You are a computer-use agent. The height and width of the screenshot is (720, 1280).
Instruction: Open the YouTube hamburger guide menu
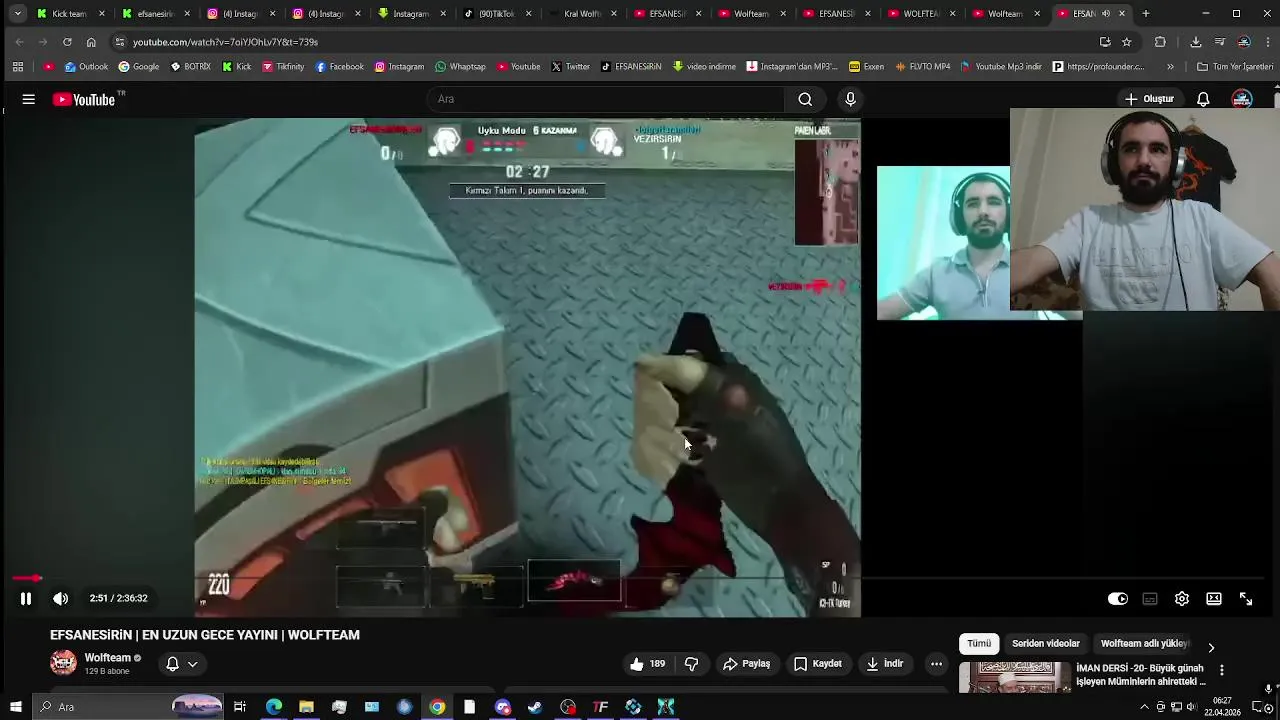(29, 99)
